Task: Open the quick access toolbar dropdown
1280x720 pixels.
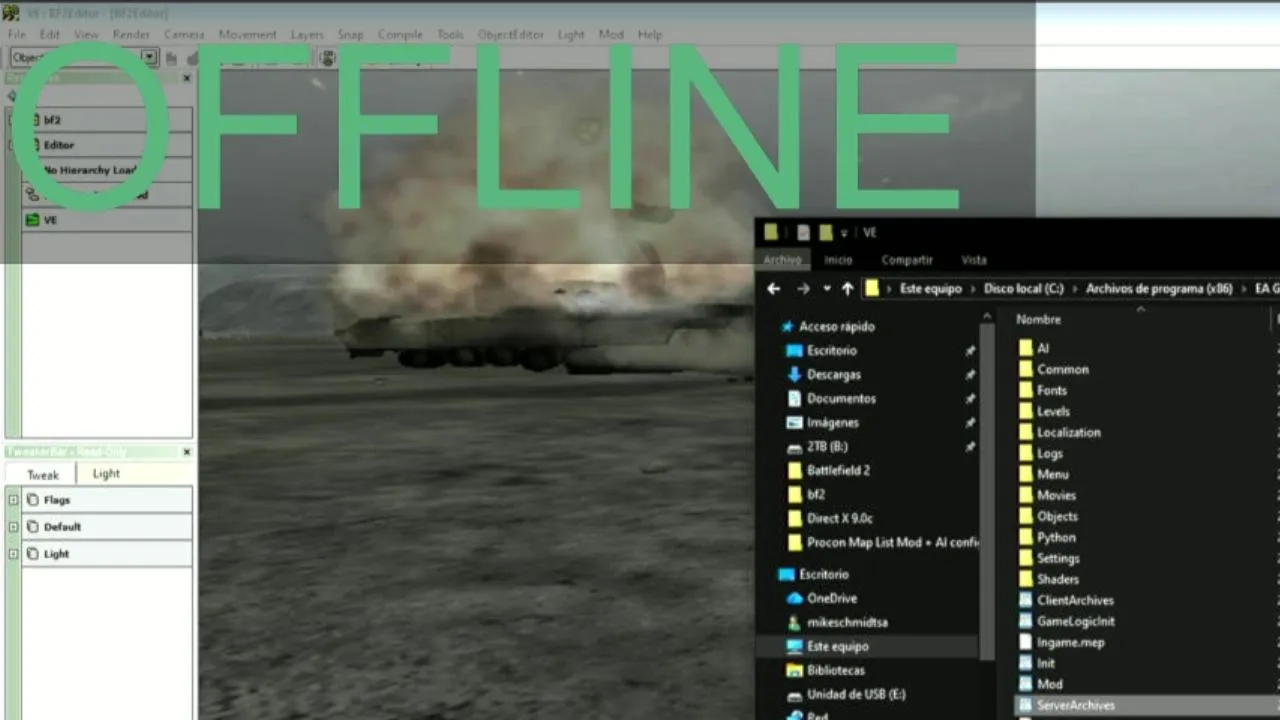Action: (844, 233)
